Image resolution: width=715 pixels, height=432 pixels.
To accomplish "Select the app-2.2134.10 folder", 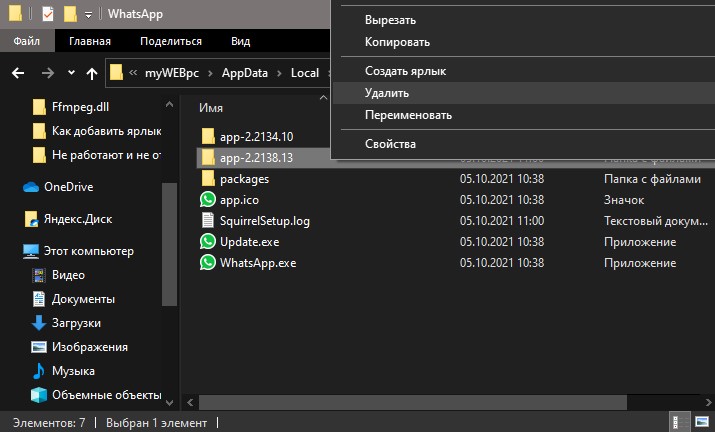I will coord(256,137).
